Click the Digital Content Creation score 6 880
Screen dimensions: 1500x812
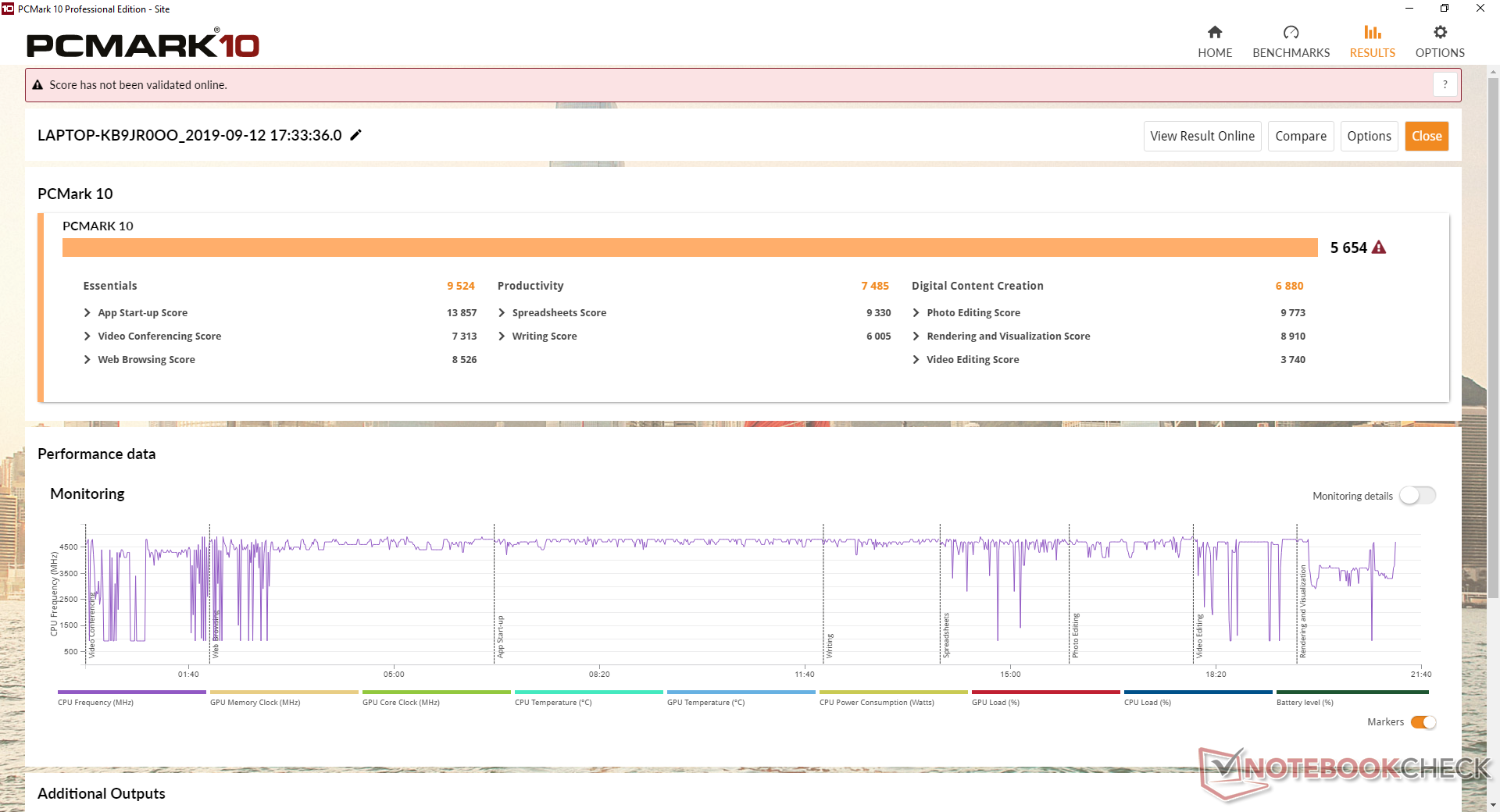click(1289, 286)
